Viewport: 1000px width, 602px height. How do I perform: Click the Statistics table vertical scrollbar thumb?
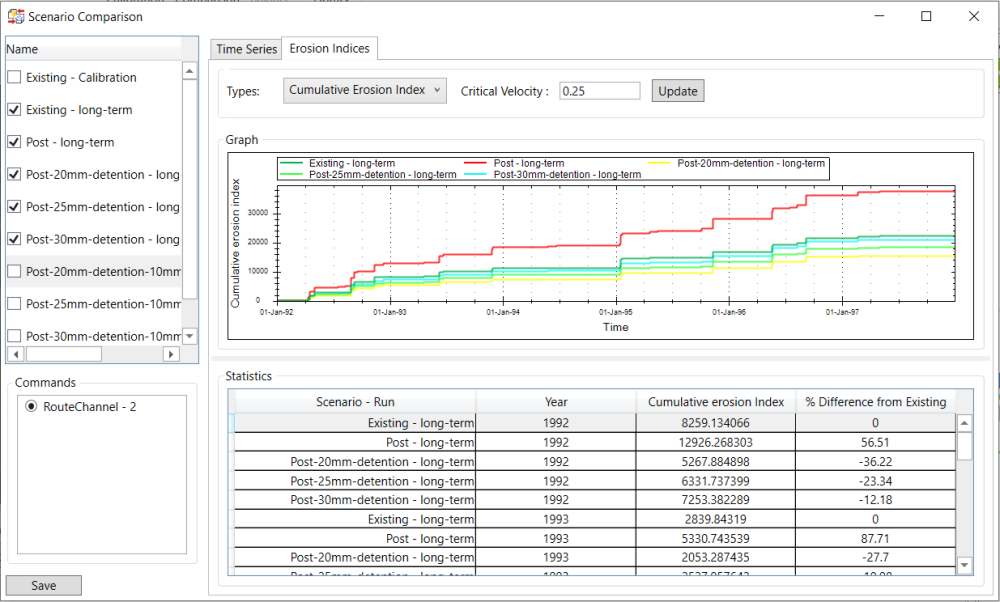click(964, 445)
